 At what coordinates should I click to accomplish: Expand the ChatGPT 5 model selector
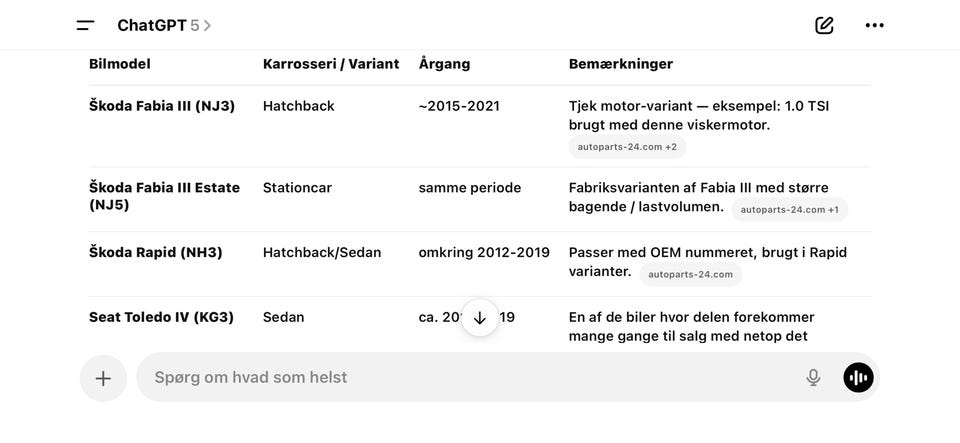point(164,26)
